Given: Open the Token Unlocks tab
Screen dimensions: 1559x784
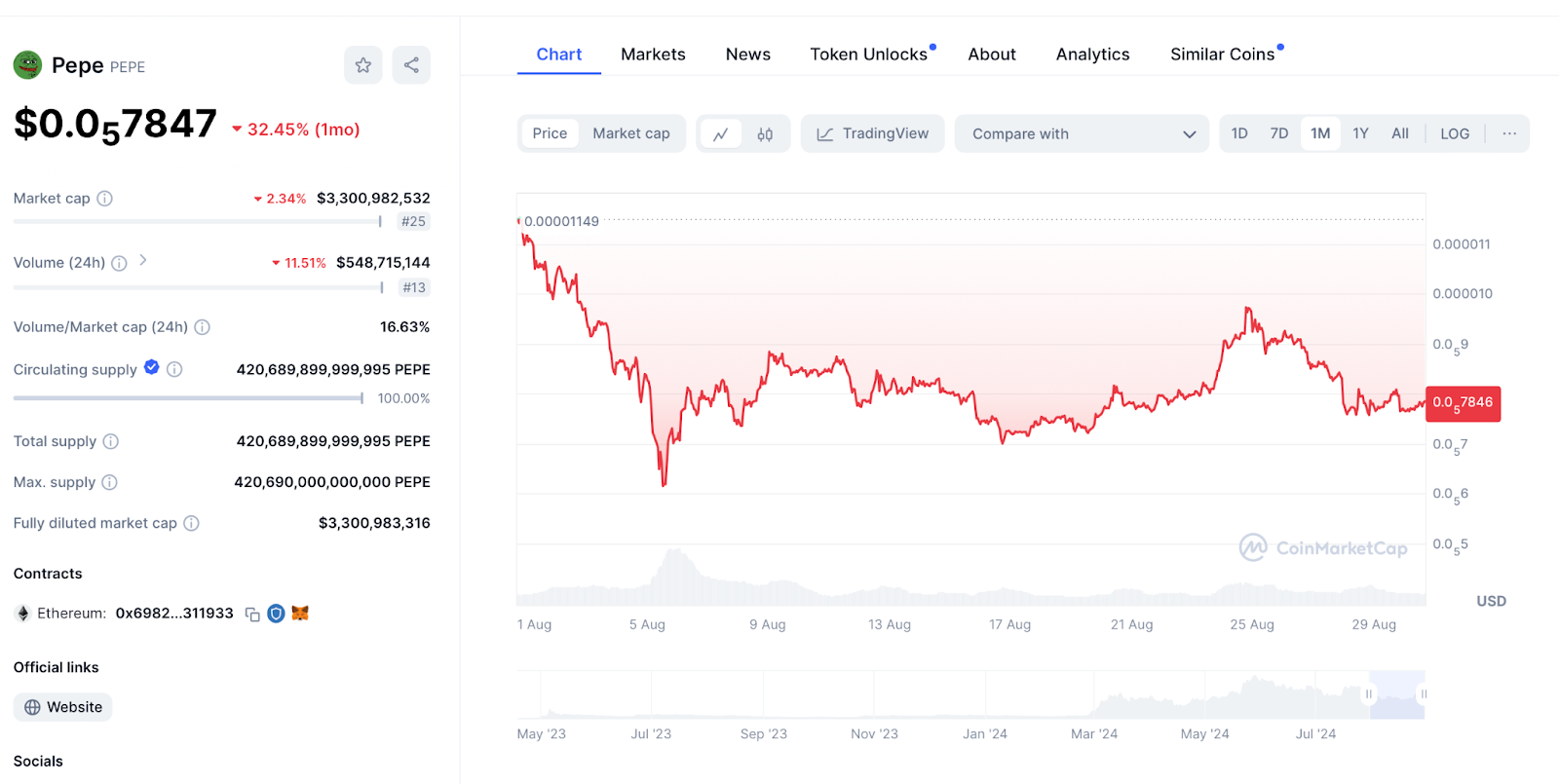Looking at the screenshot, I should coord(869,55).
